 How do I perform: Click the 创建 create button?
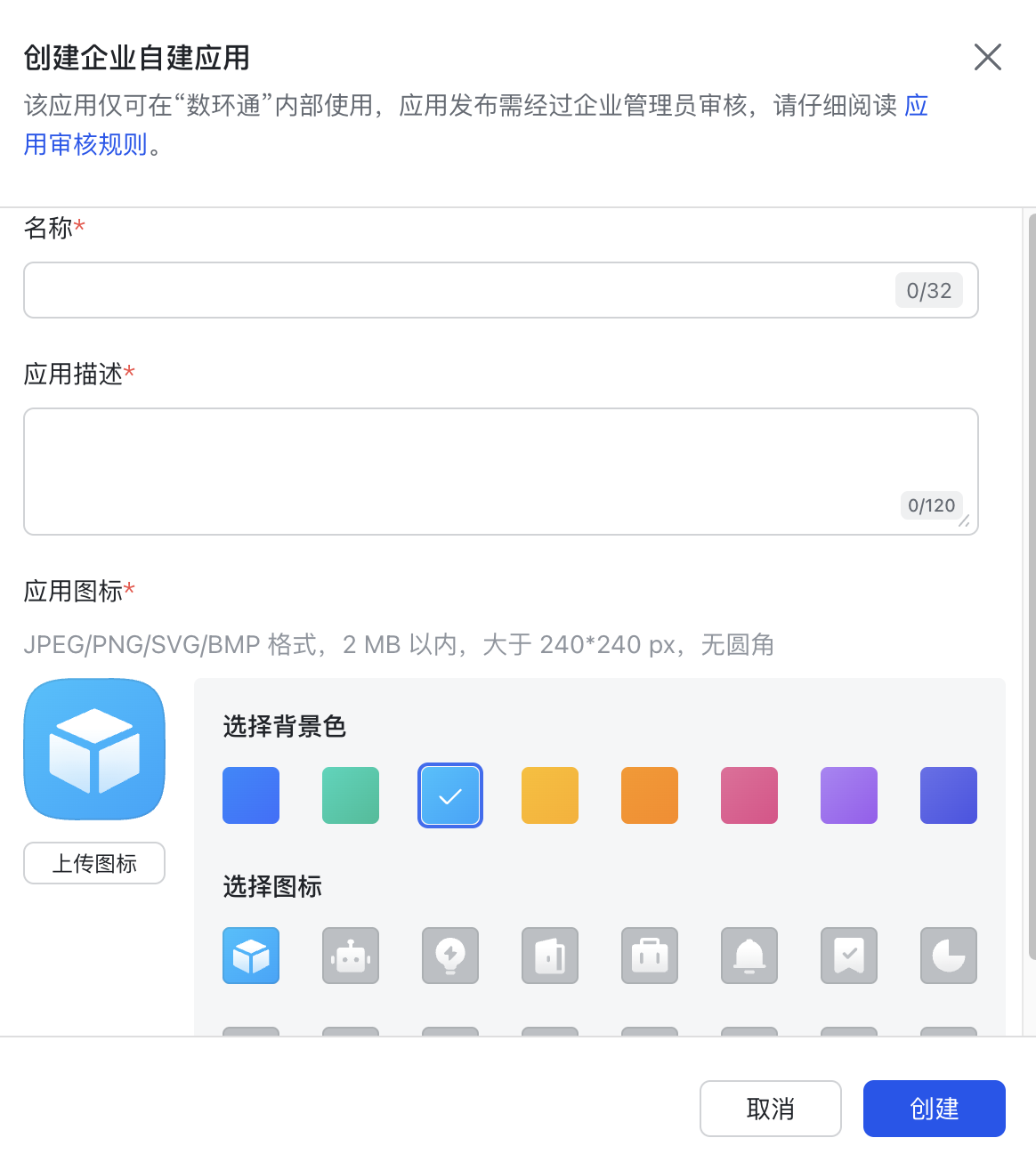935,1109
